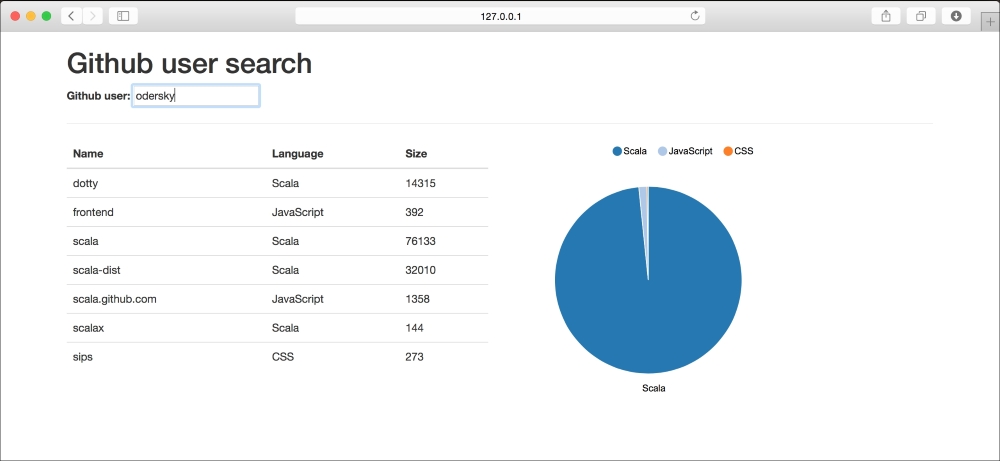Viewport: 1000px width, 461px height.
Task: Add a new tab with plus button
Action: pos(990,21)
